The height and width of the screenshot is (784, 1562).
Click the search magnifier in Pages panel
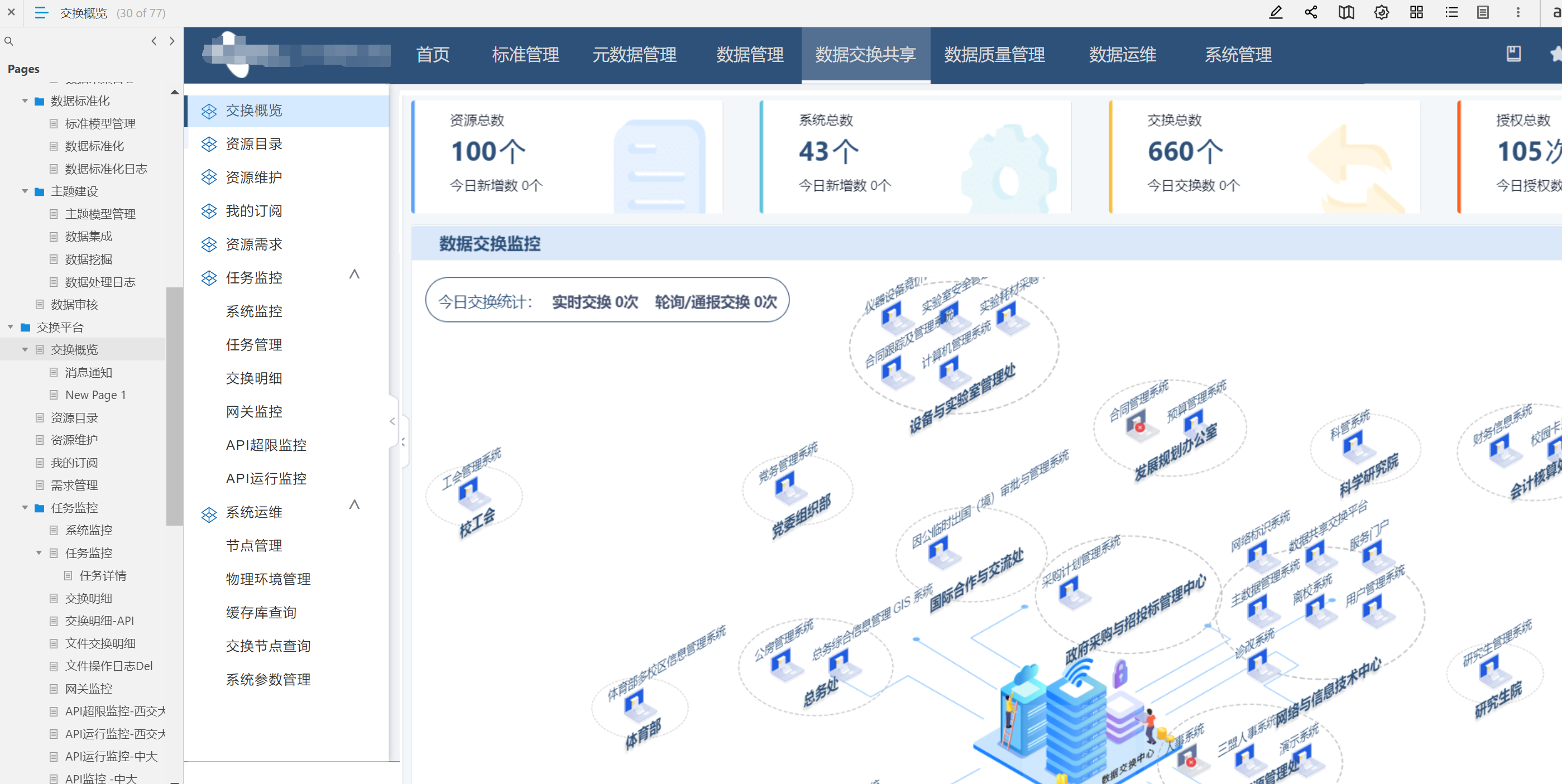click(x=8, y=41)
